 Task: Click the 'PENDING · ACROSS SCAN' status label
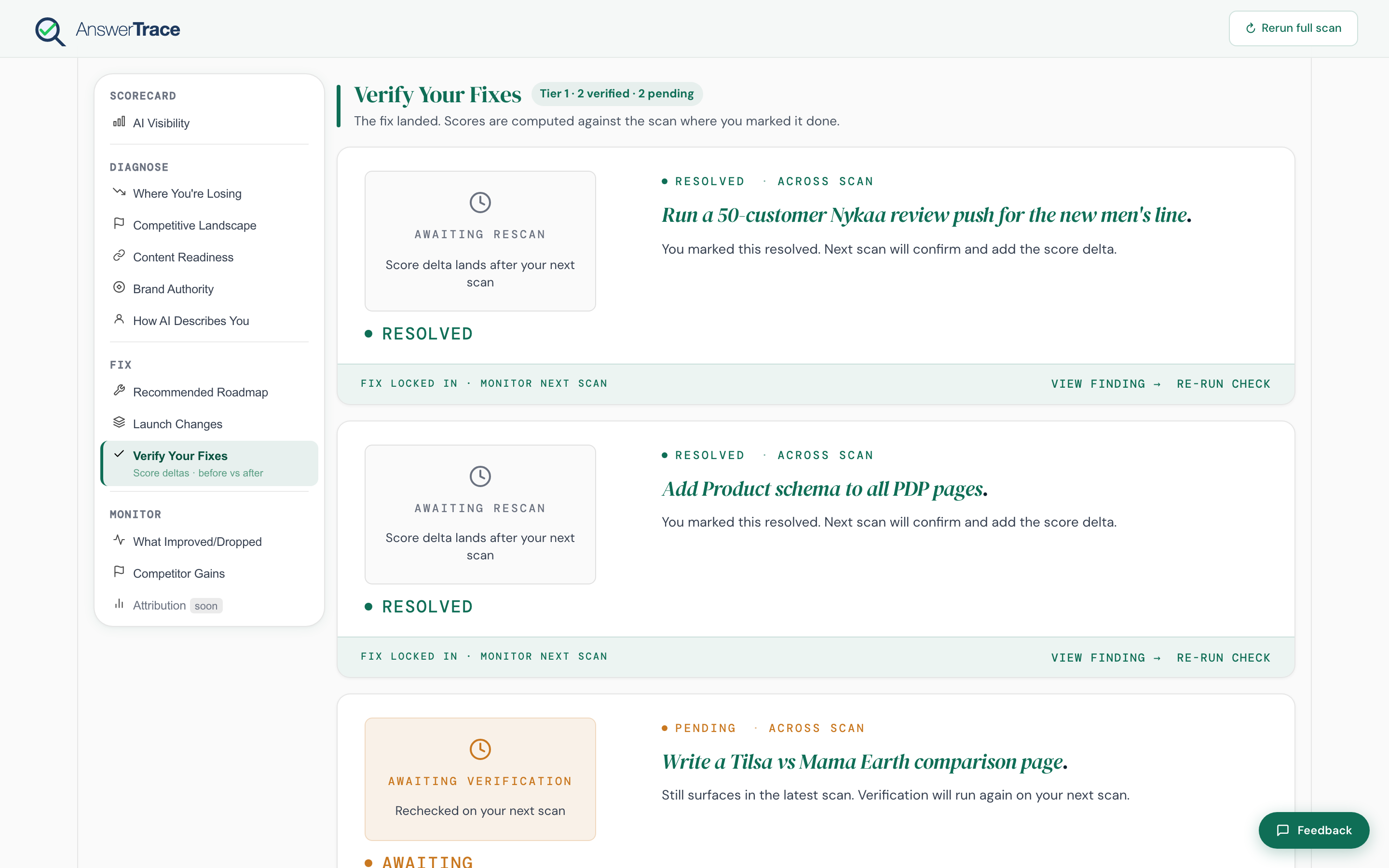click(x=763, y=728)
